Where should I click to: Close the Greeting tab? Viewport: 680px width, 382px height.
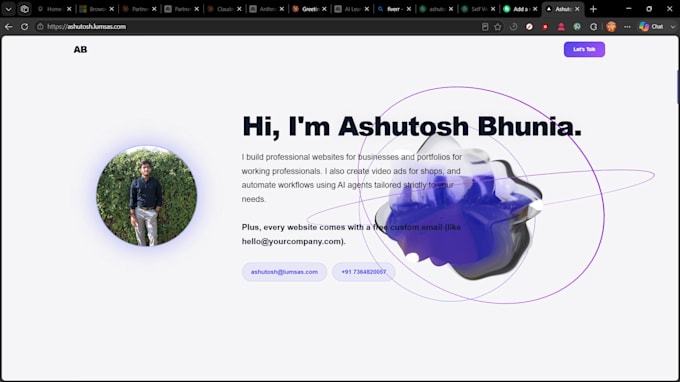(324, 9)
